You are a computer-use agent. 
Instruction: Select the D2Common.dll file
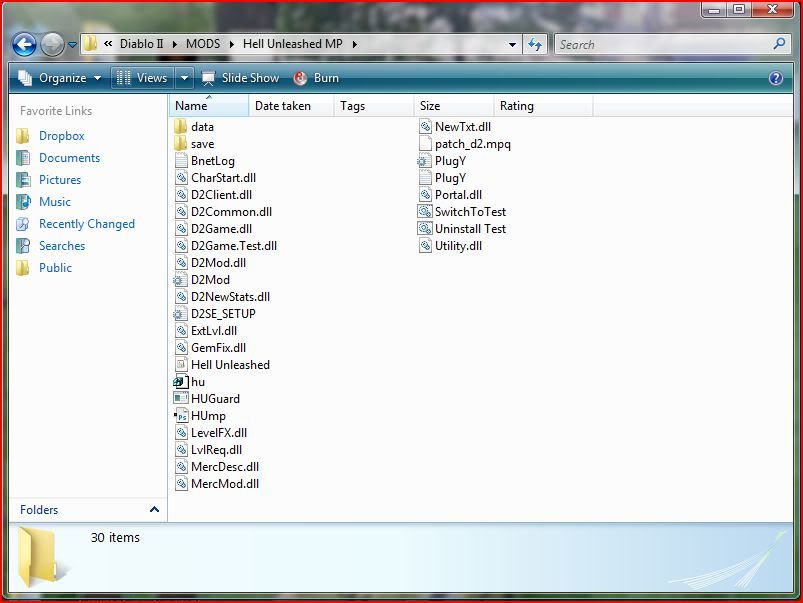pyautogui.click(x=223, y=212)
